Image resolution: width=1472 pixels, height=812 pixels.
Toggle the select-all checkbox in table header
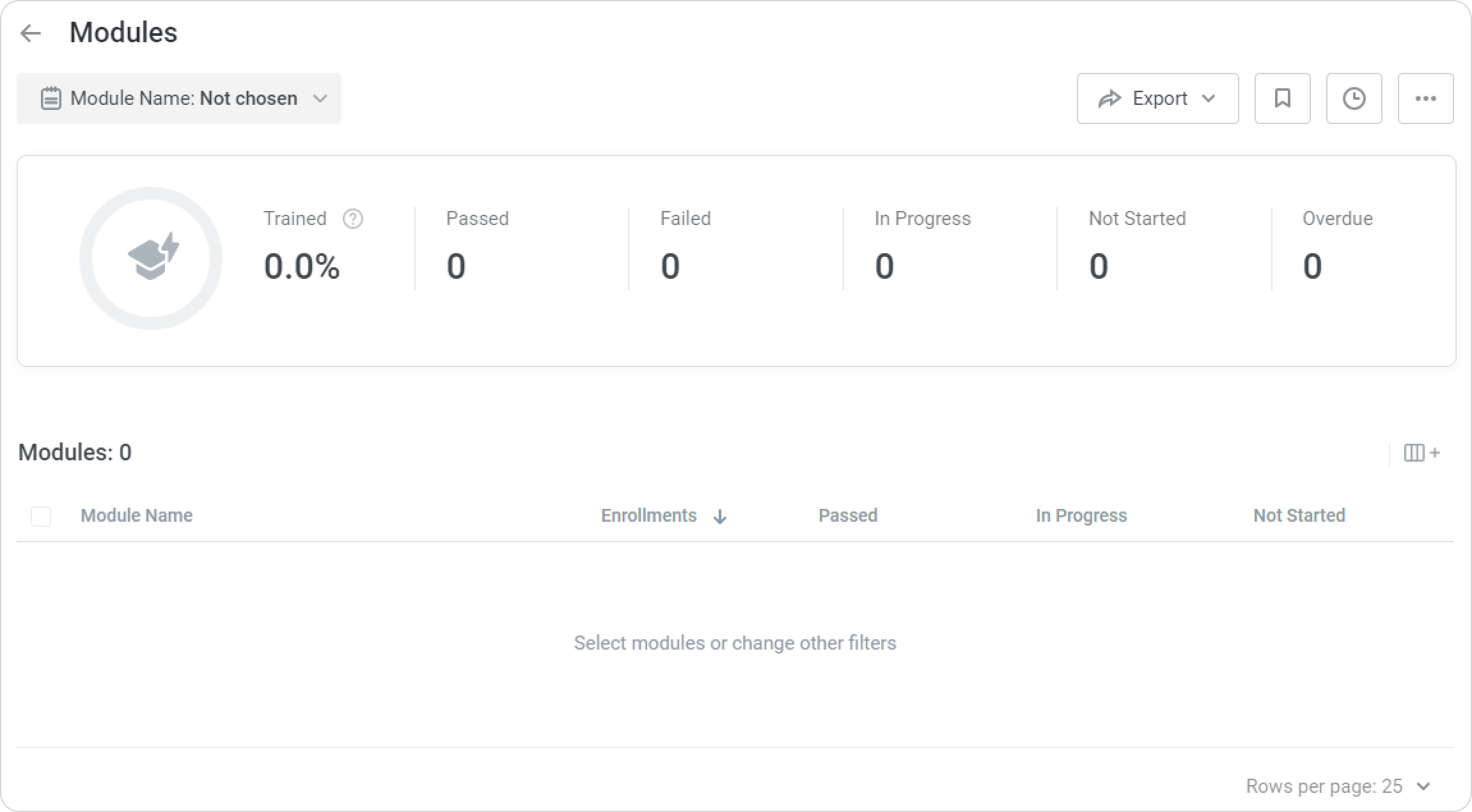[41, 516]
